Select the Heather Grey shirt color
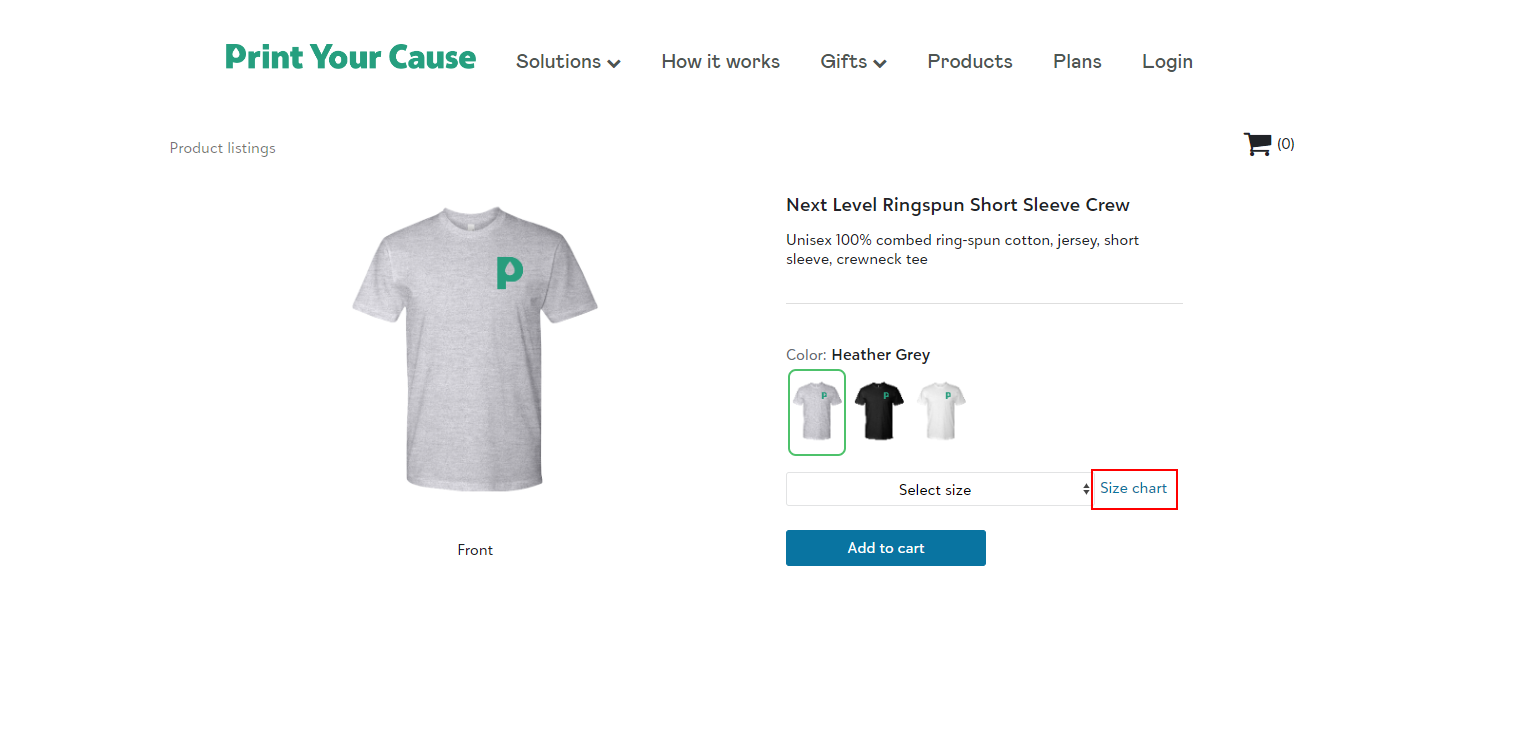This screenshot has height=730, width=1526. (x=817, y=412)
